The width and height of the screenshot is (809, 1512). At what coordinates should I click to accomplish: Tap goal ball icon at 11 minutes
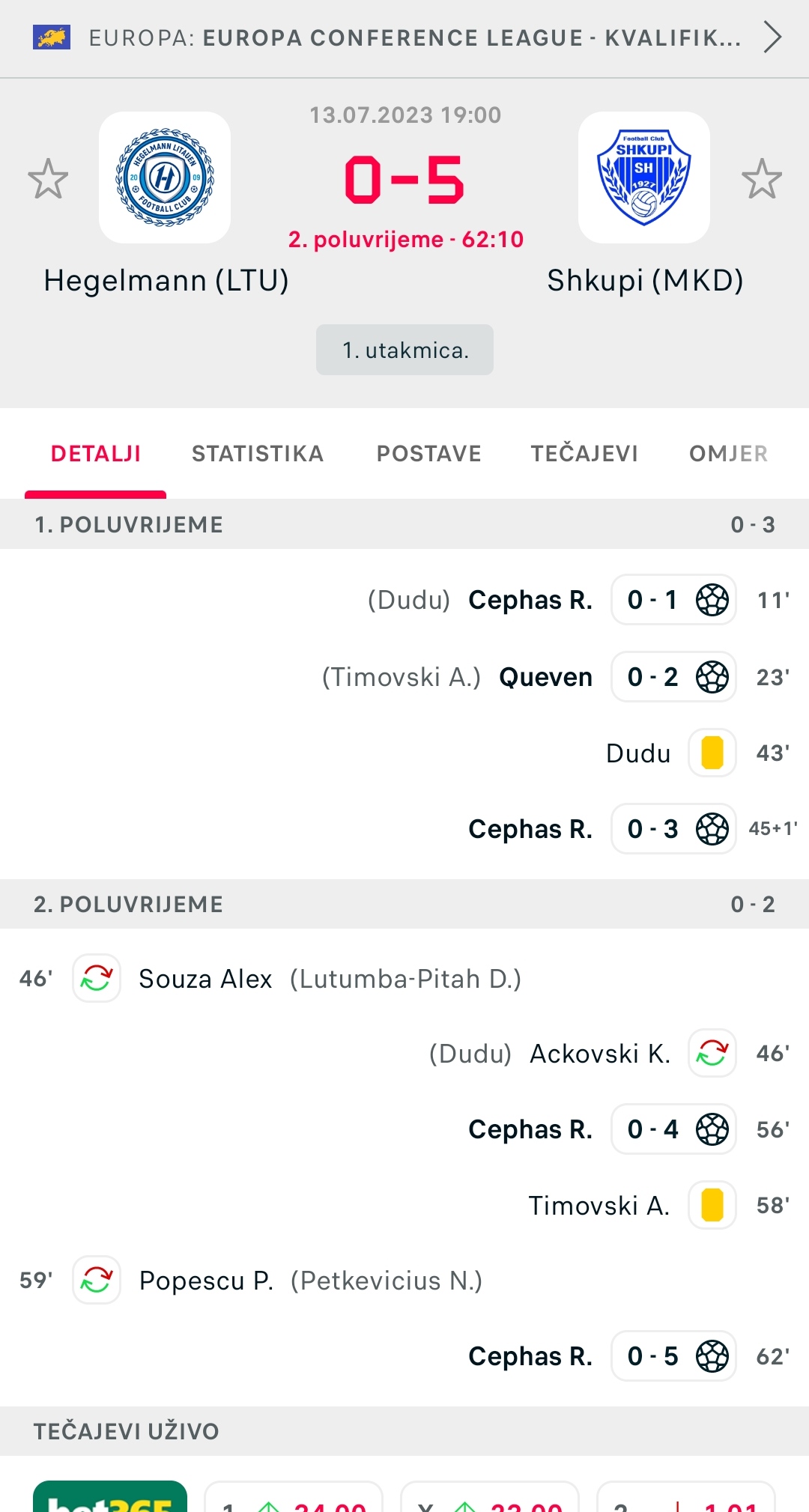pyautogui.click(x=712, y=600)
